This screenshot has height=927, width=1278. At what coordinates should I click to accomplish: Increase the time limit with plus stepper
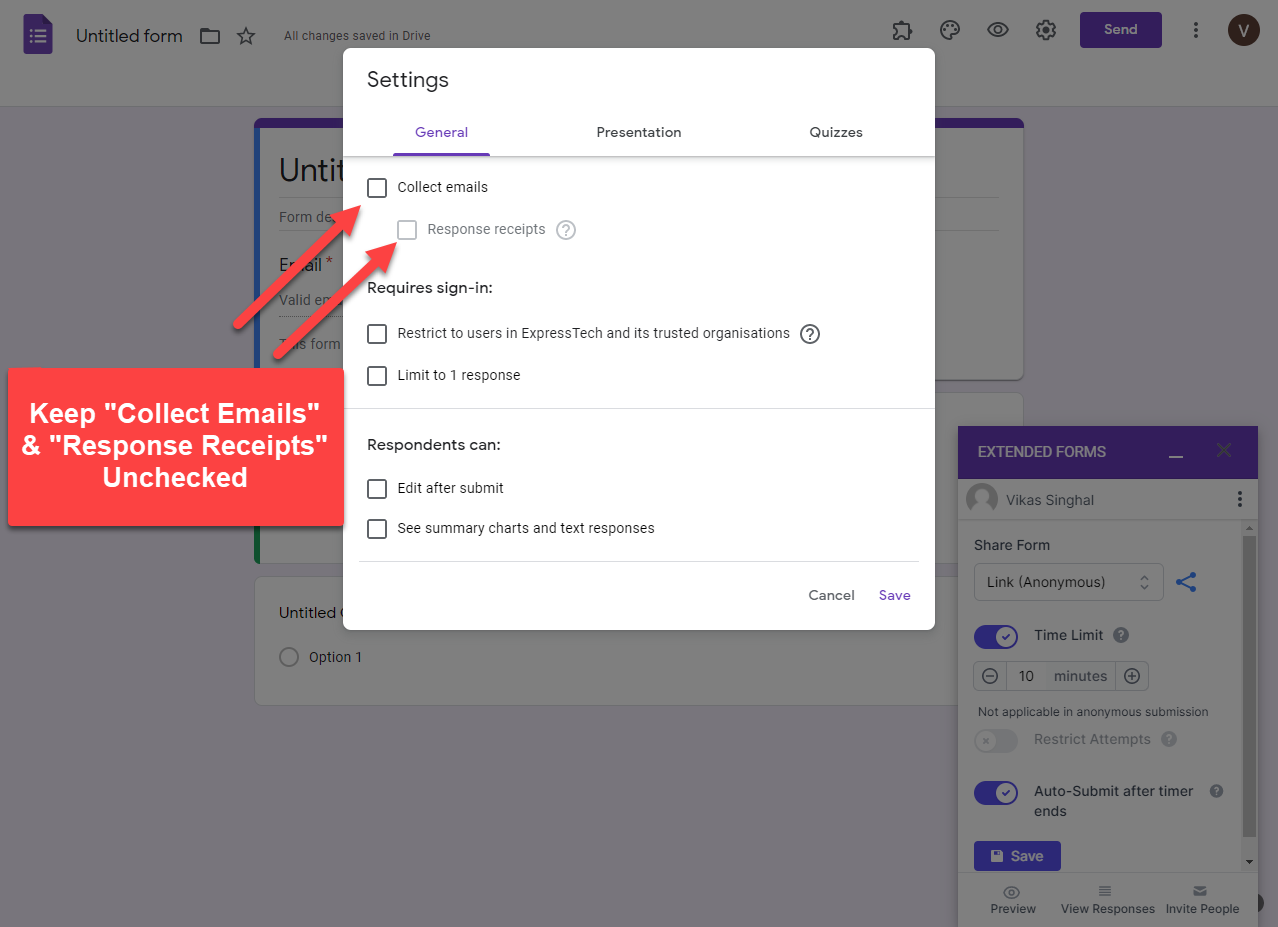click(1132, 676)
